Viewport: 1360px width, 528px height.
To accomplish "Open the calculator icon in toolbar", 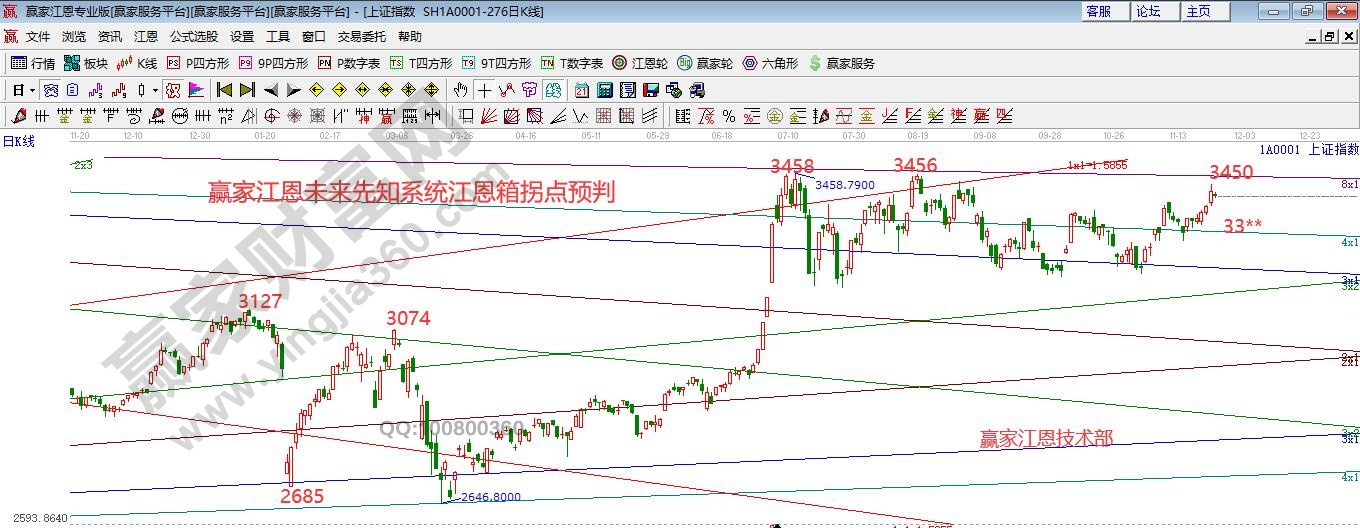I will tap(604, 90).
